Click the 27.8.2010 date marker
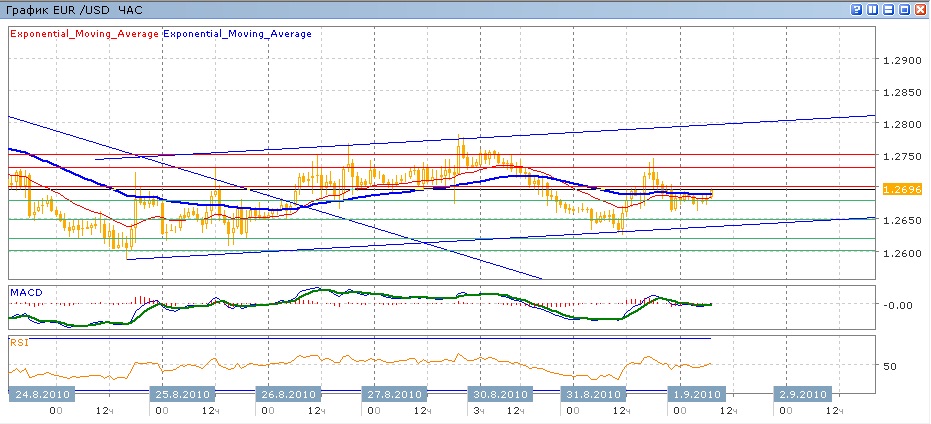The height and width of the screenshot is (424, 931). point(393,394)
